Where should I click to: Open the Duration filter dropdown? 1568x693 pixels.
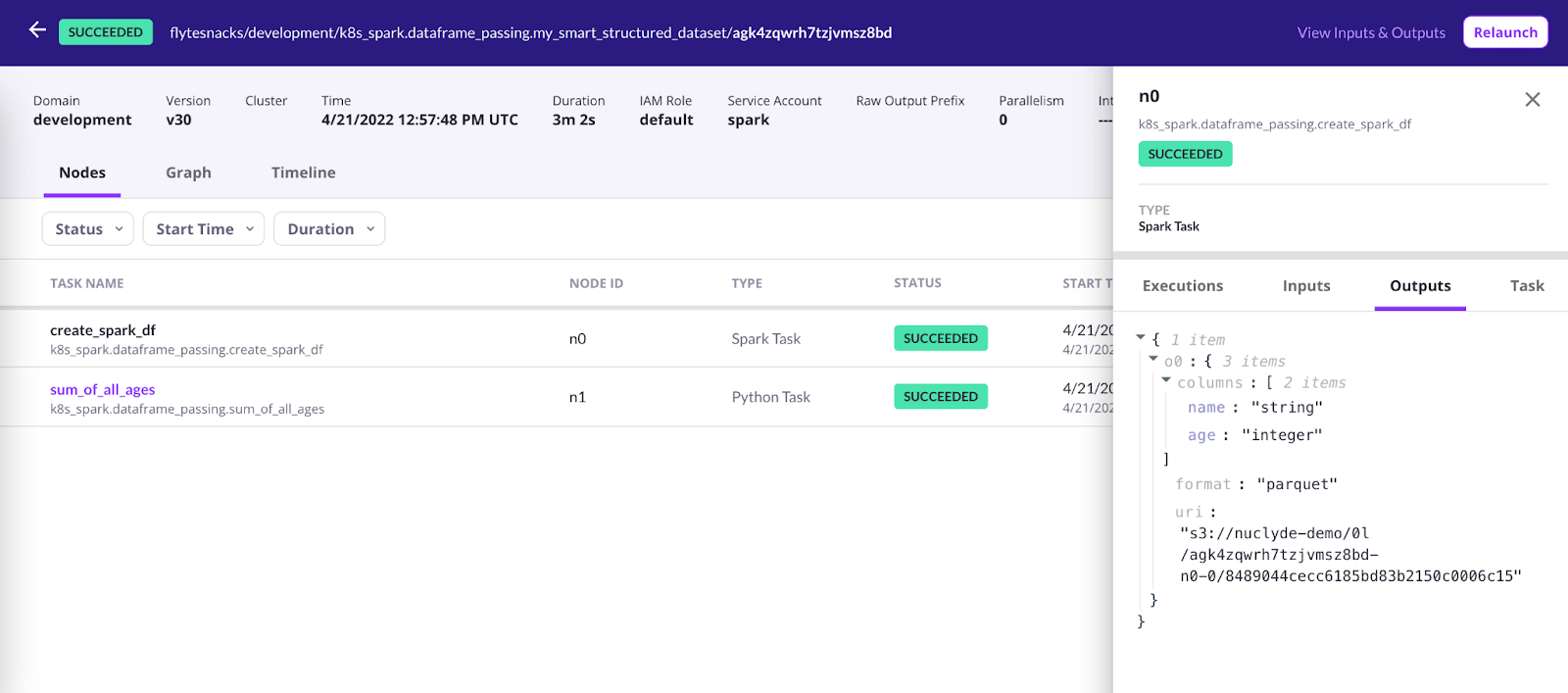[329, 228]
